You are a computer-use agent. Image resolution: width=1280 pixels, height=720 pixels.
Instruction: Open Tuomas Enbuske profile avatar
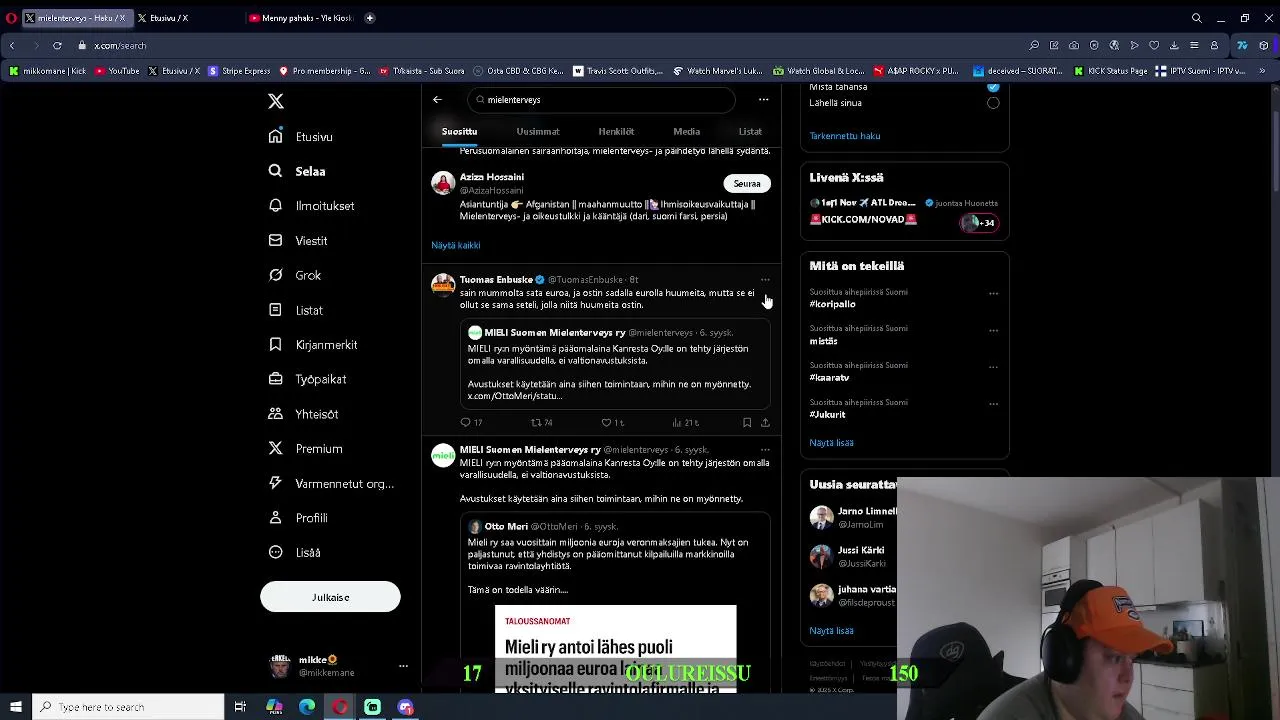point(443,284)
